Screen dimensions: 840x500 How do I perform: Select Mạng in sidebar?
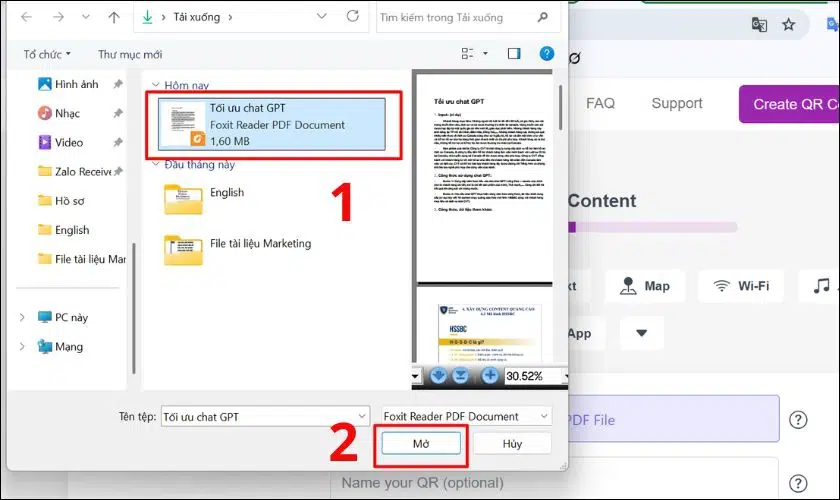[60, 346]
